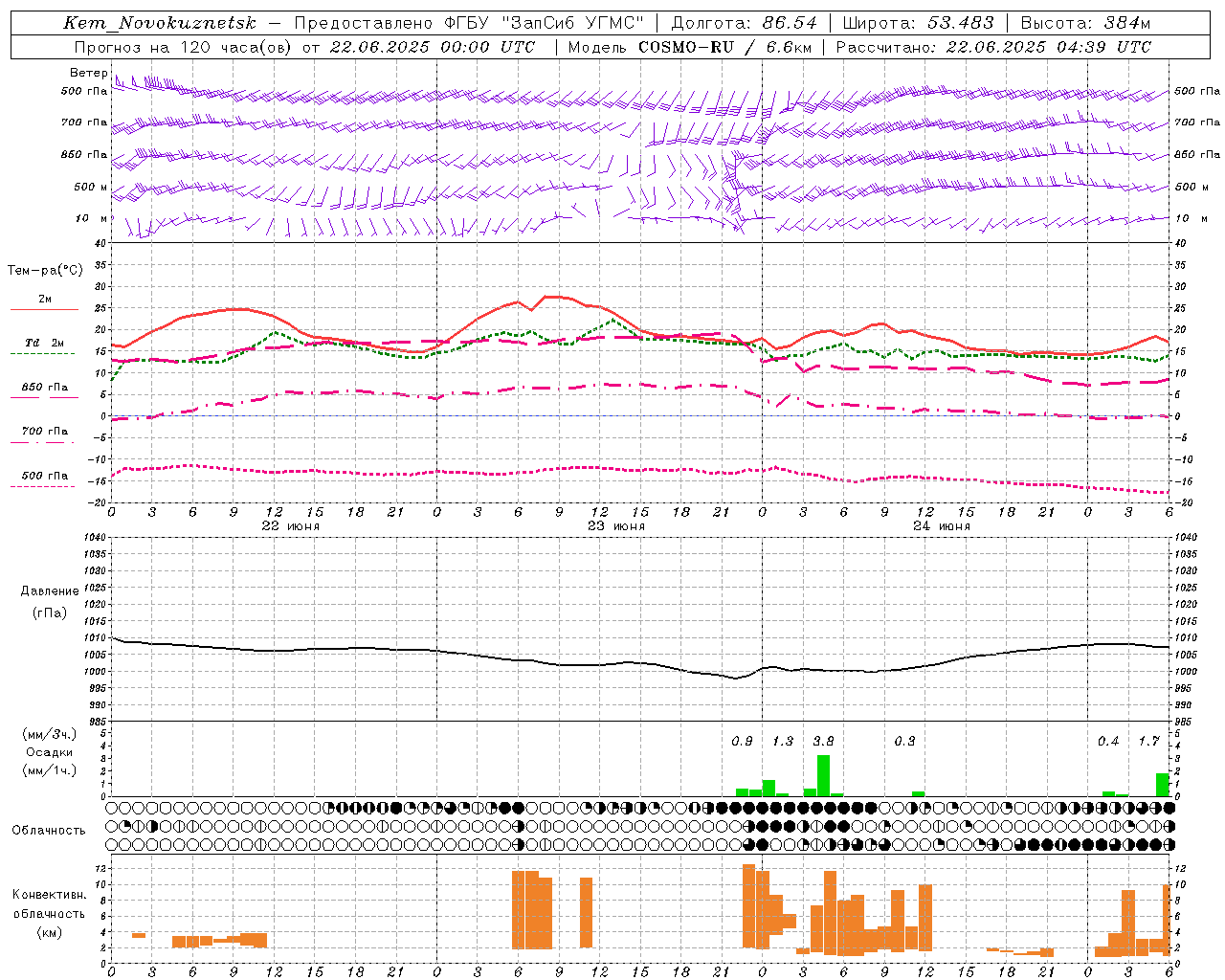The height and width of the screenshot is (980, 1225).
Task: Click the 'Давление' pressure panel label
Action: [49, 591]
